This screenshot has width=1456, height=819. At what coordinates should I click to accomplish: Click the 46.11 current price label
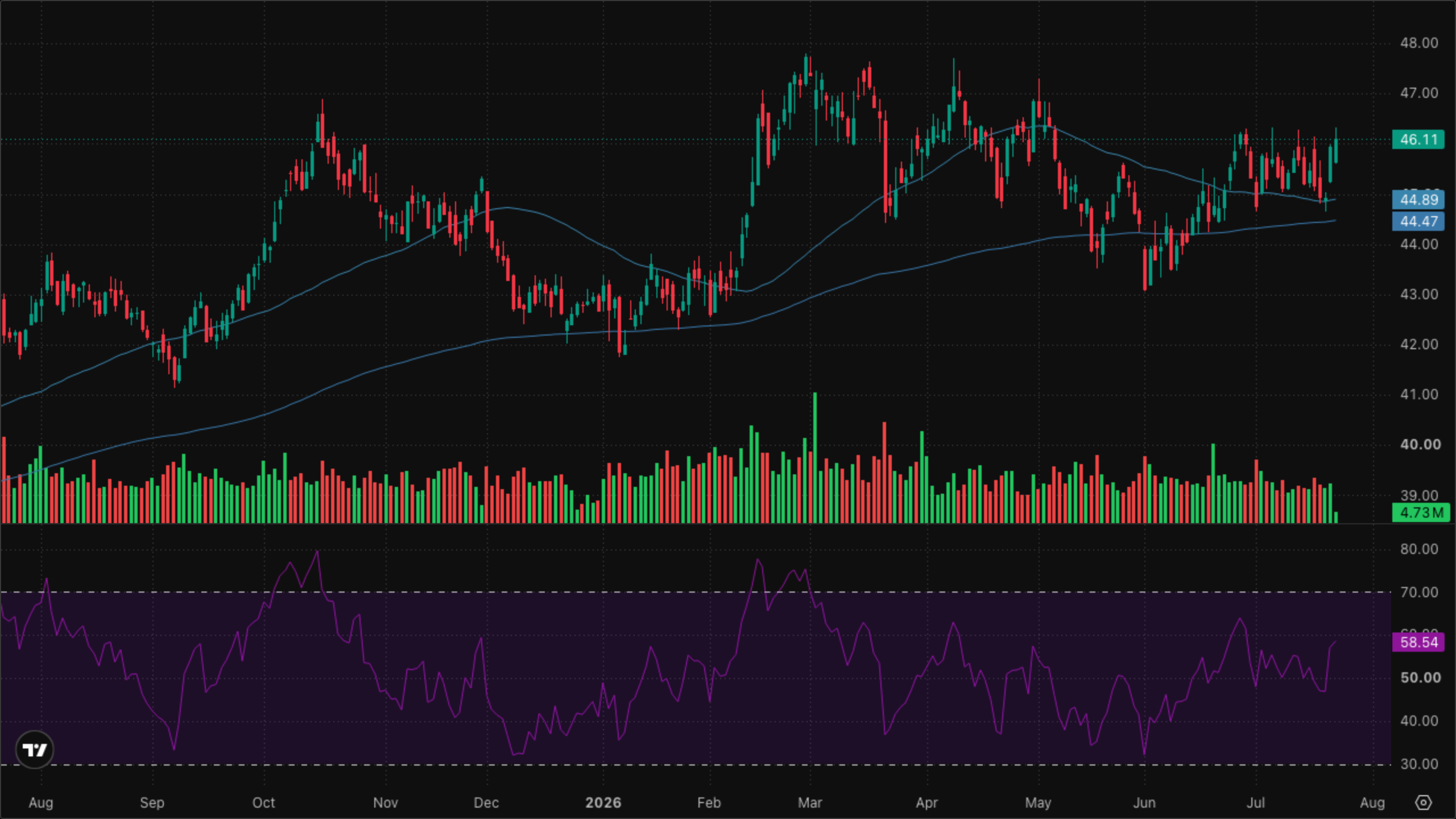click(1418, 139)
